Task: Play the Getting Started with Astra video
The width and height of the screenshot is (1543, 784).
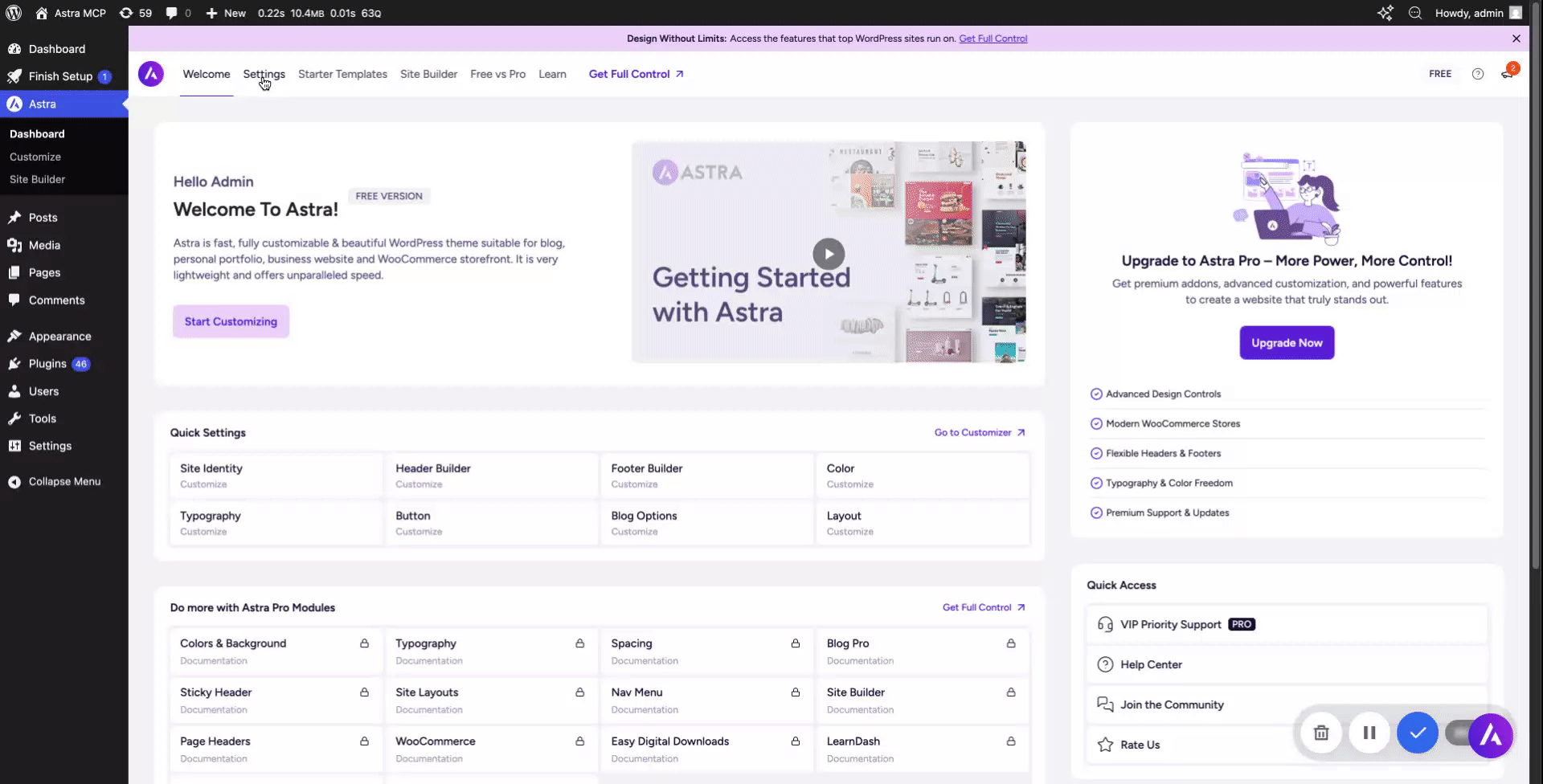Action: click(x=829, y=254)
